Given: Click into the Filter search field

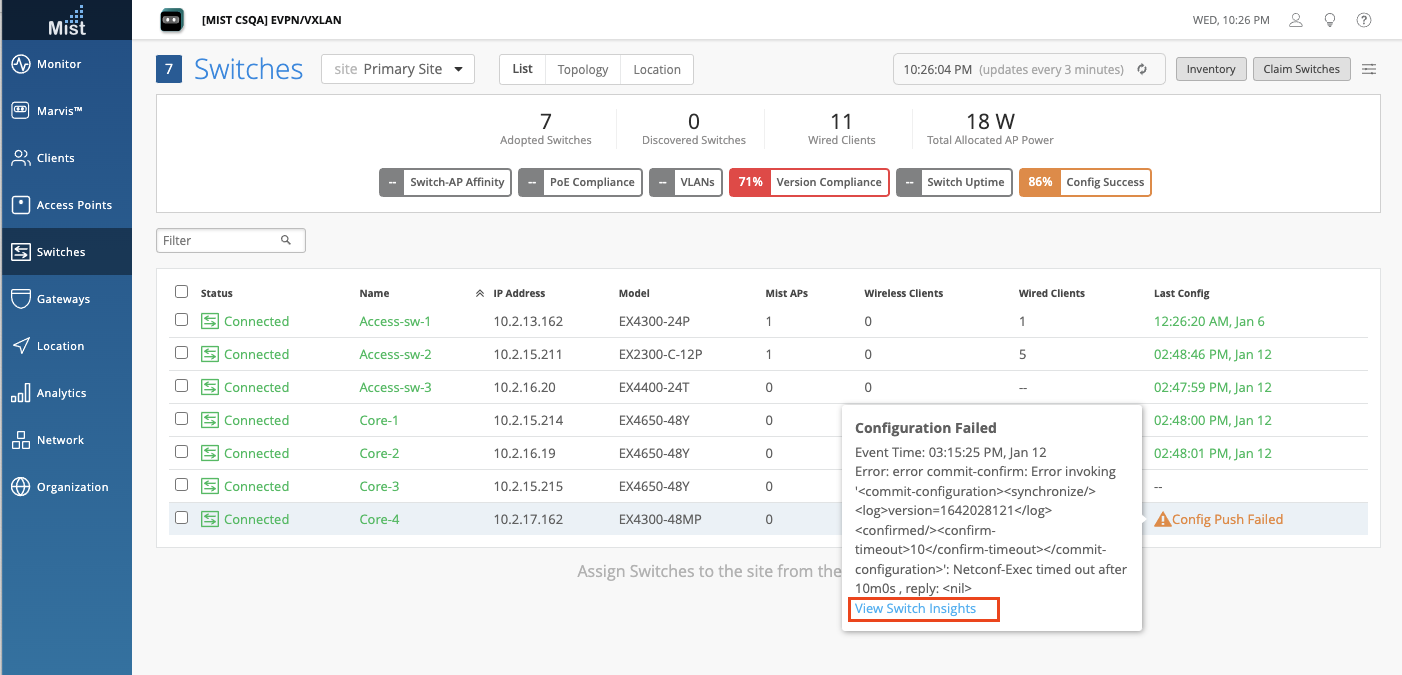Looking at the screenshot, I should (x=220, y=240).
